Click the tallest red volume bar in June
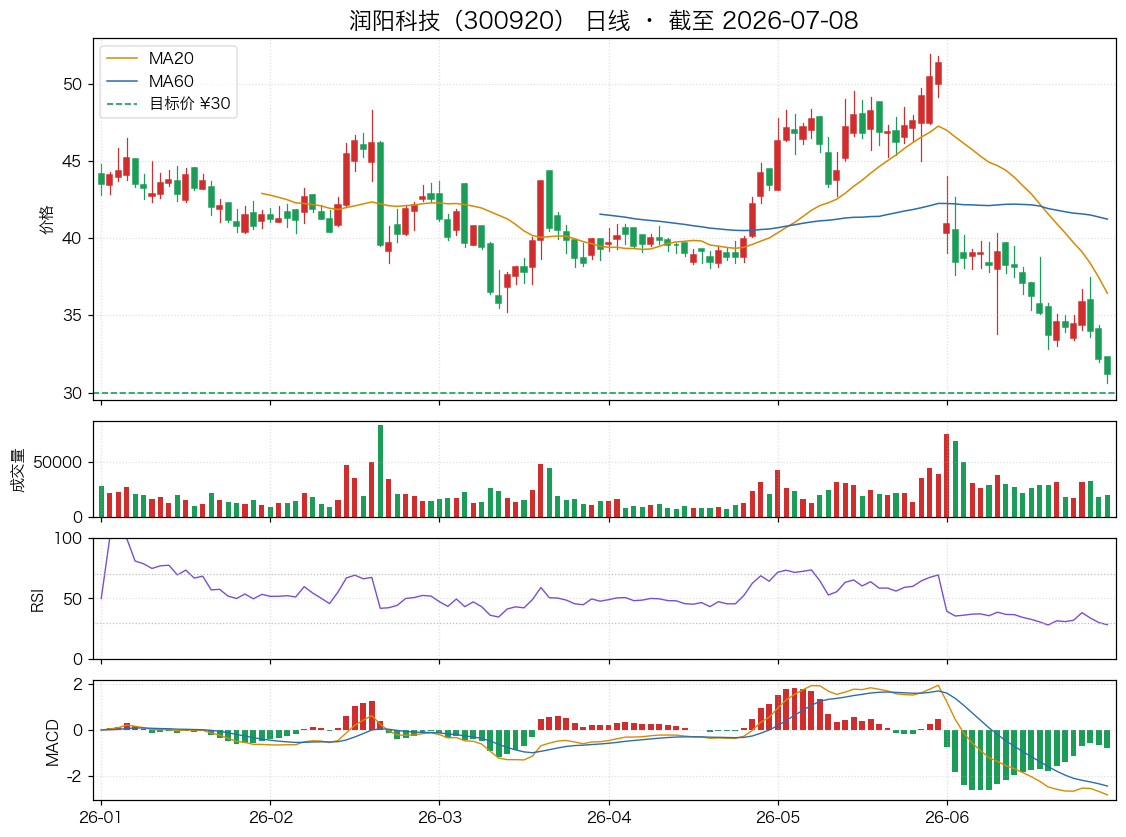 click(946, 475)
